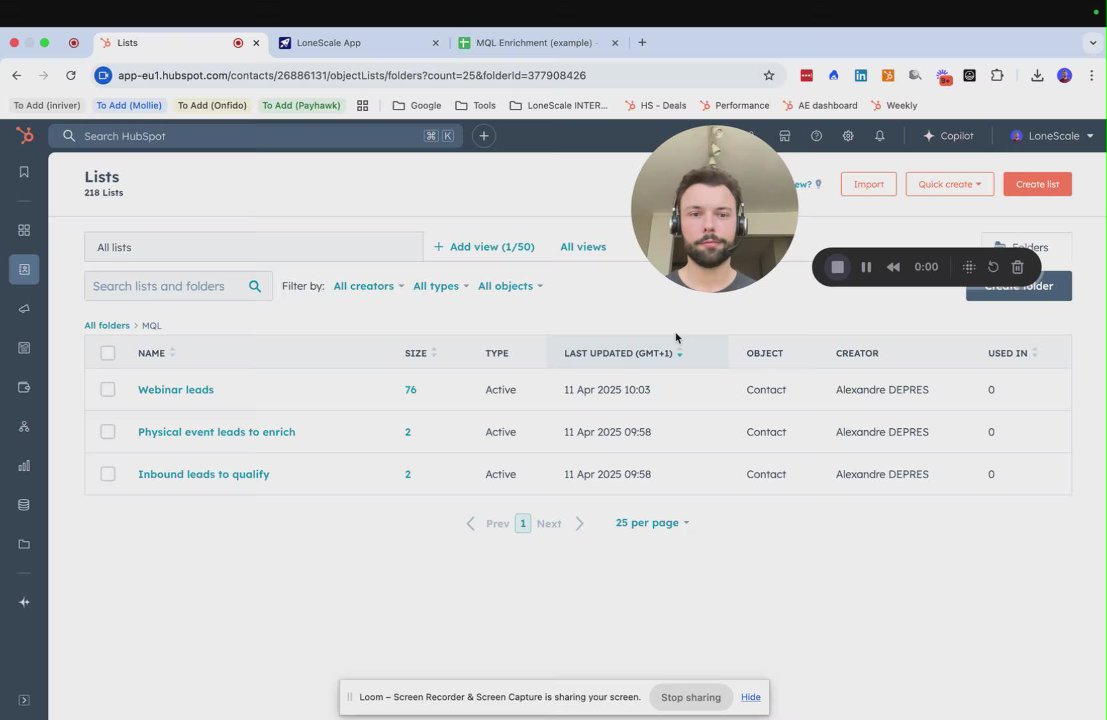Toggle the select-all checkbox in table header
The image size is (1107, 720).
point(107,353)
